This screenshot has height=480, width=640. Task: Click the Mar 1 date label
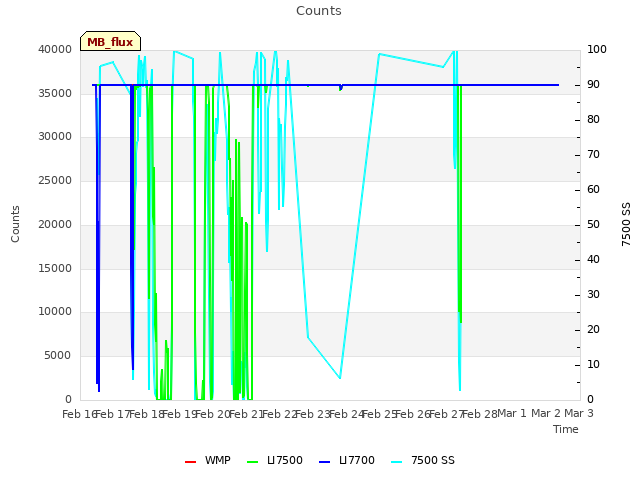(512, 413)
